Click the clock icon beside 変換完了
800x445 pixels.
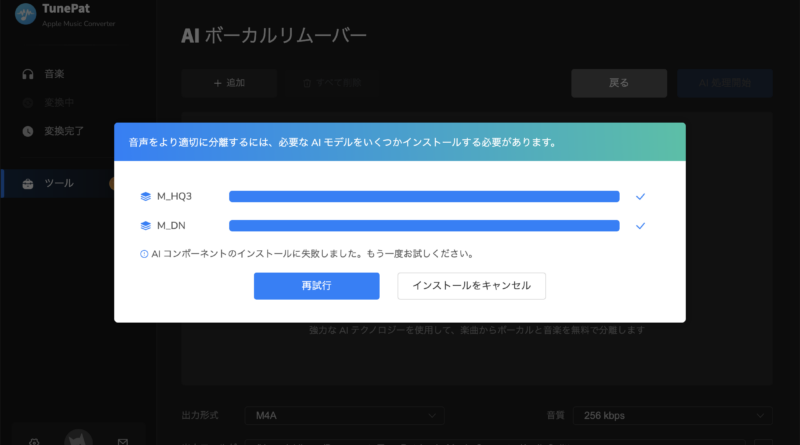point(27,131)
